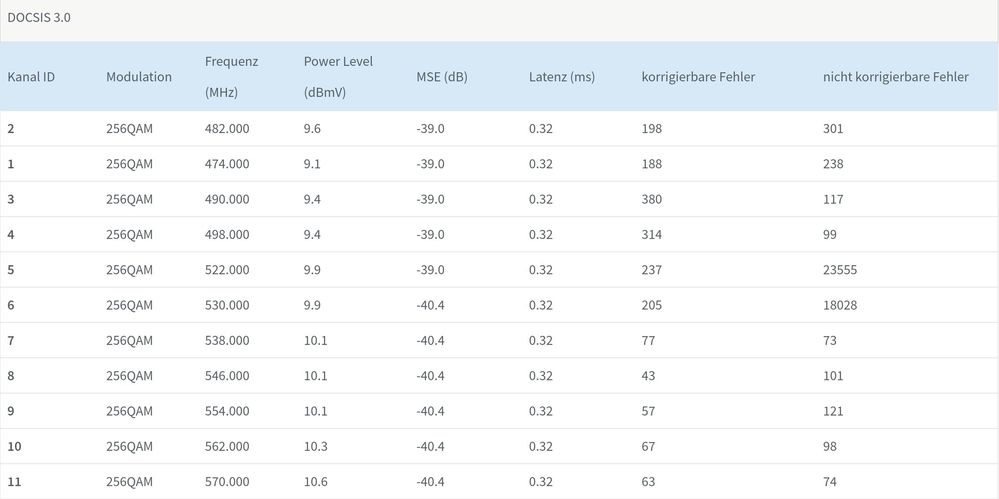Screen dimensions: 999x499
Task: Select the 474.000 frequency value
Action: (227, 164)
